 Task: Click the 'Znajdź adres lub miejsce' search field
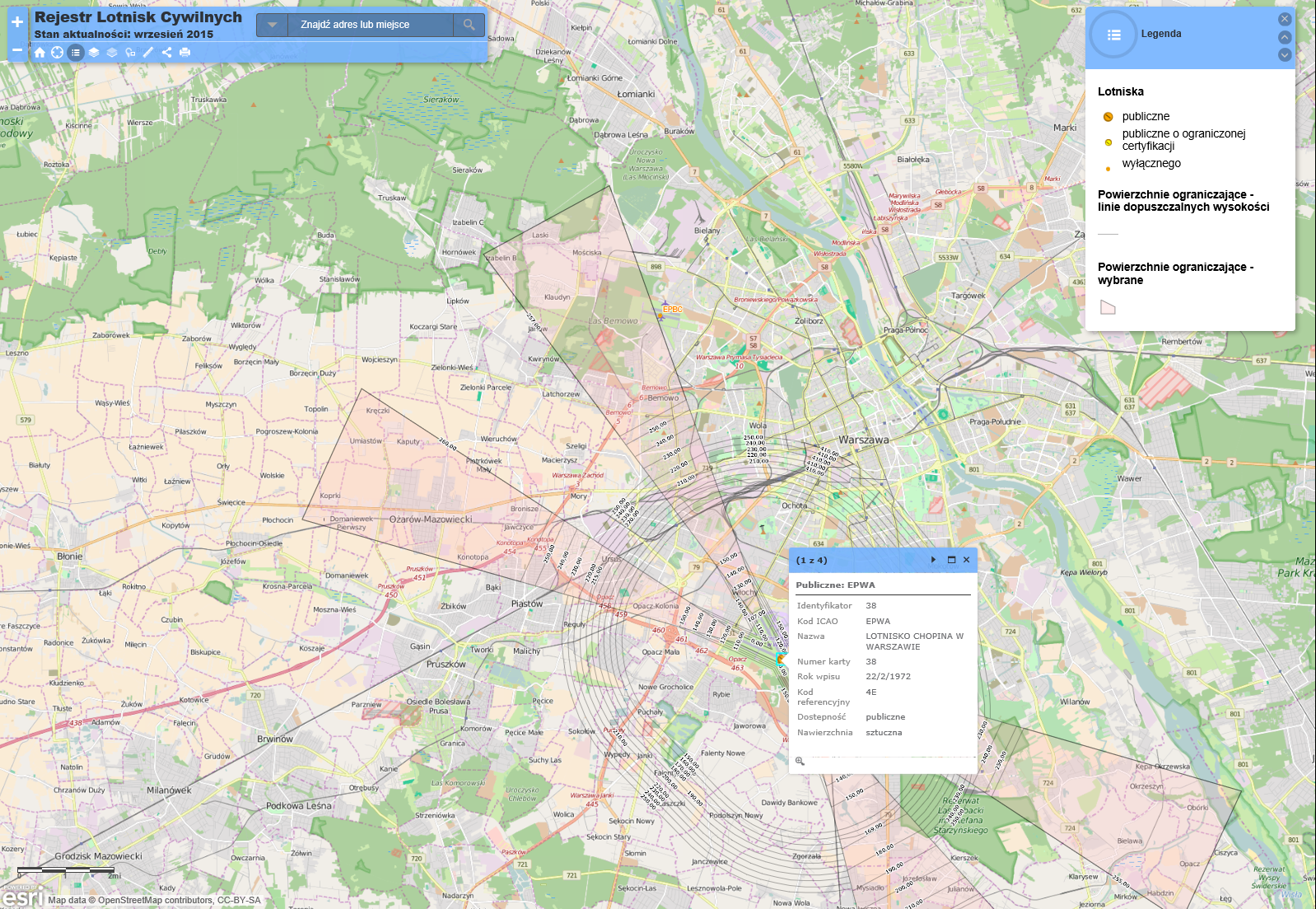click(369, 25)
